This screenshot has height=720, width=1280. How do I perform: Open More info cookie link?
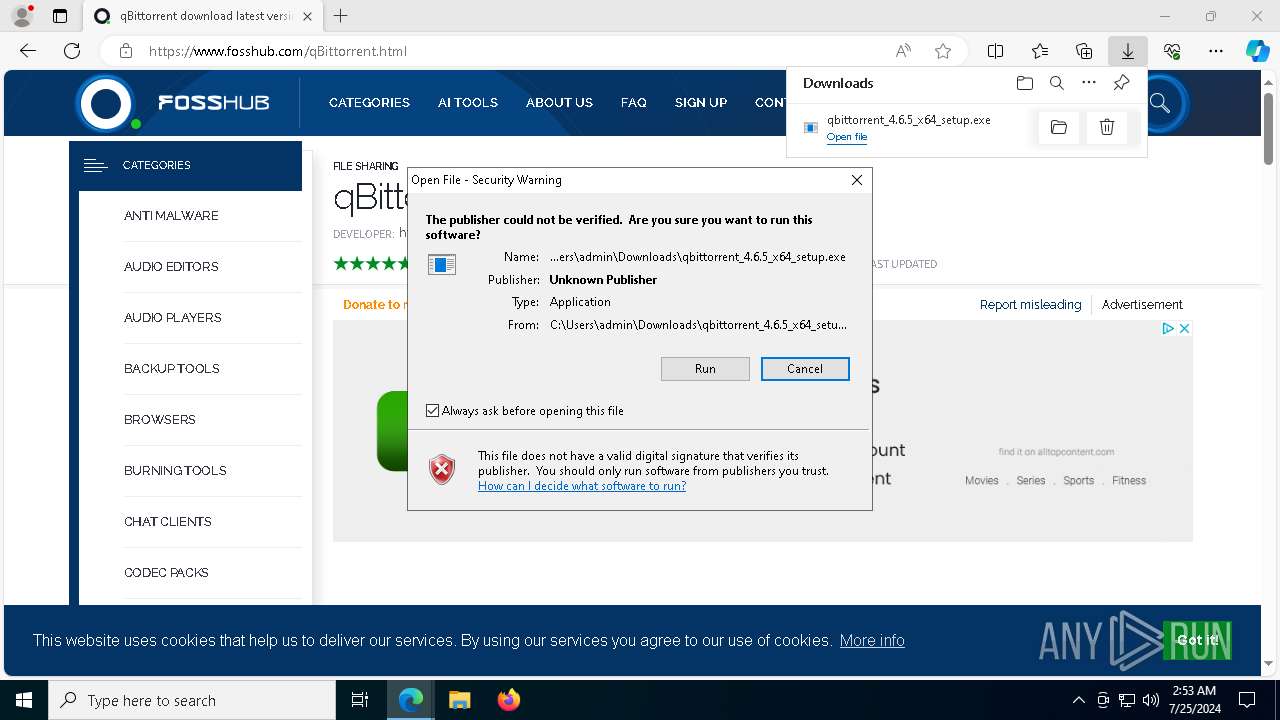872,641
